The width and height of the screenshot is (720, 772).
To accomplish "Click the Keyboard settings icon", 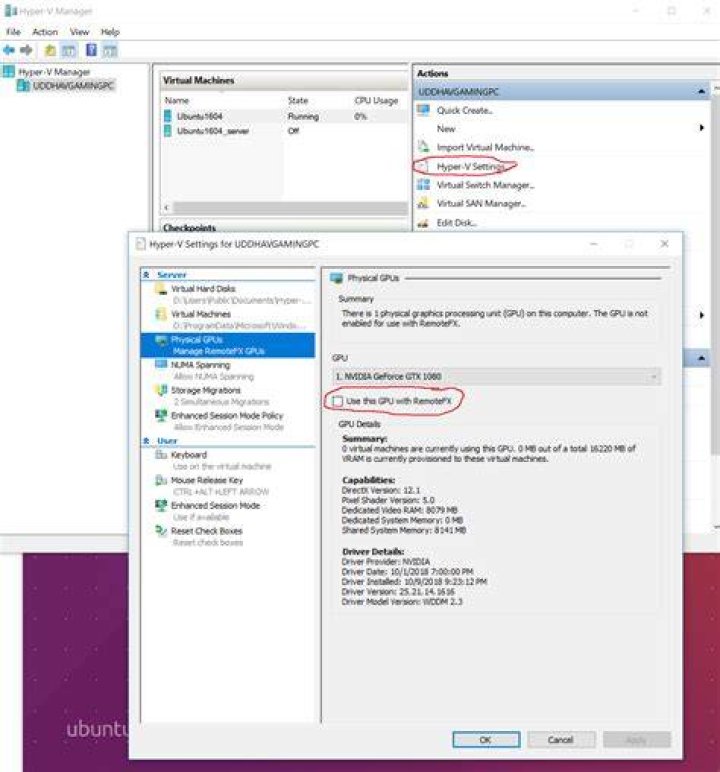I will click(x=161, y=455).
